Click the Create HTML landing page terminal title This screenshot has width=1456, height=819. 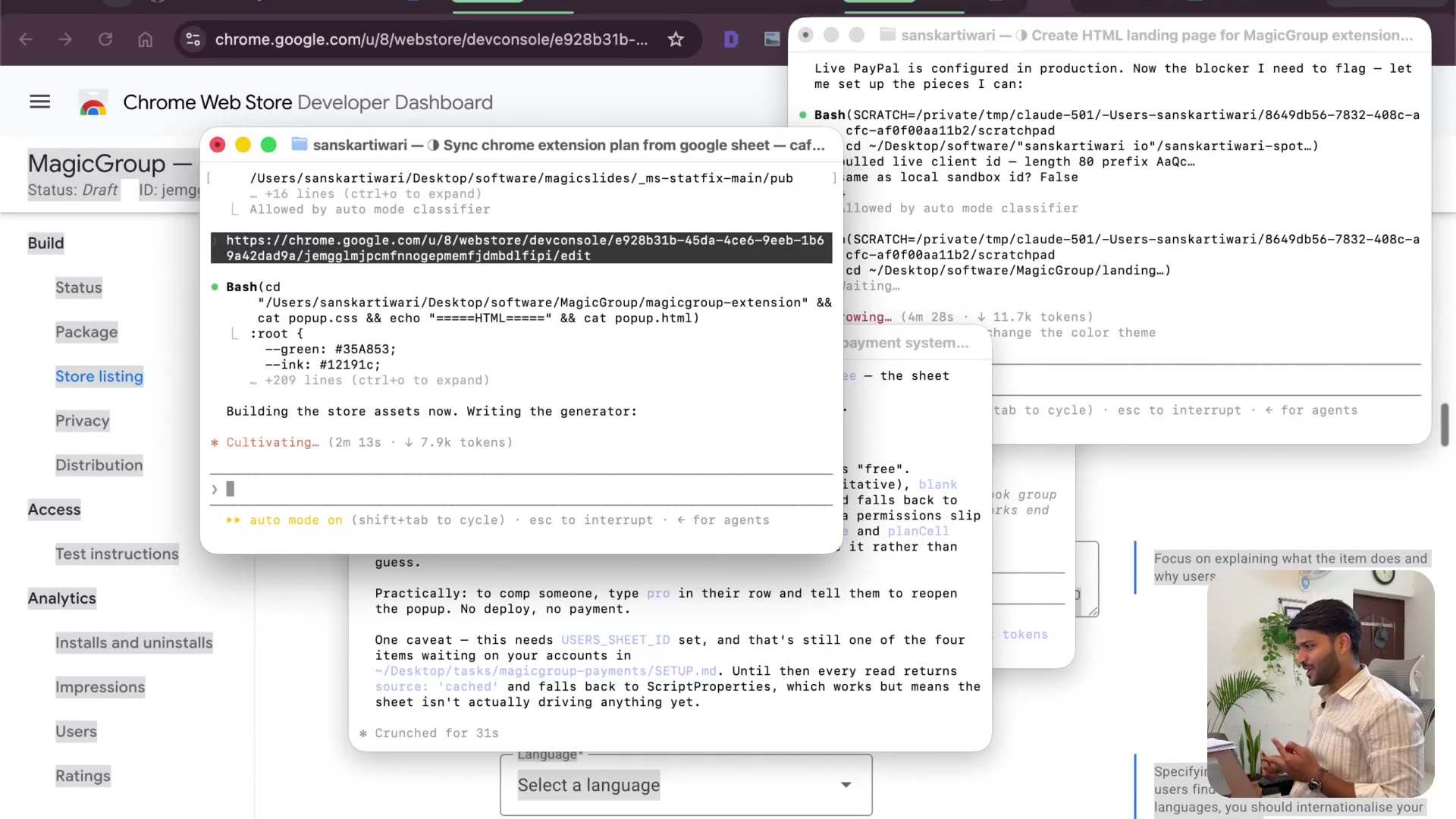click(x=1156, y=35)
